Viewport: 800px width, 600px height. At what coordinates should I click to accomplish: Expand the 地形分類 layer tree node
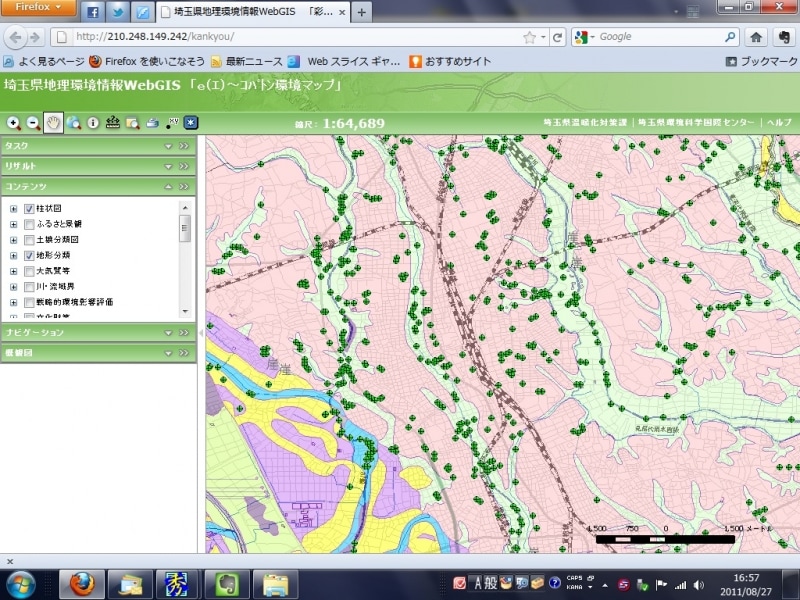(13, 256)
